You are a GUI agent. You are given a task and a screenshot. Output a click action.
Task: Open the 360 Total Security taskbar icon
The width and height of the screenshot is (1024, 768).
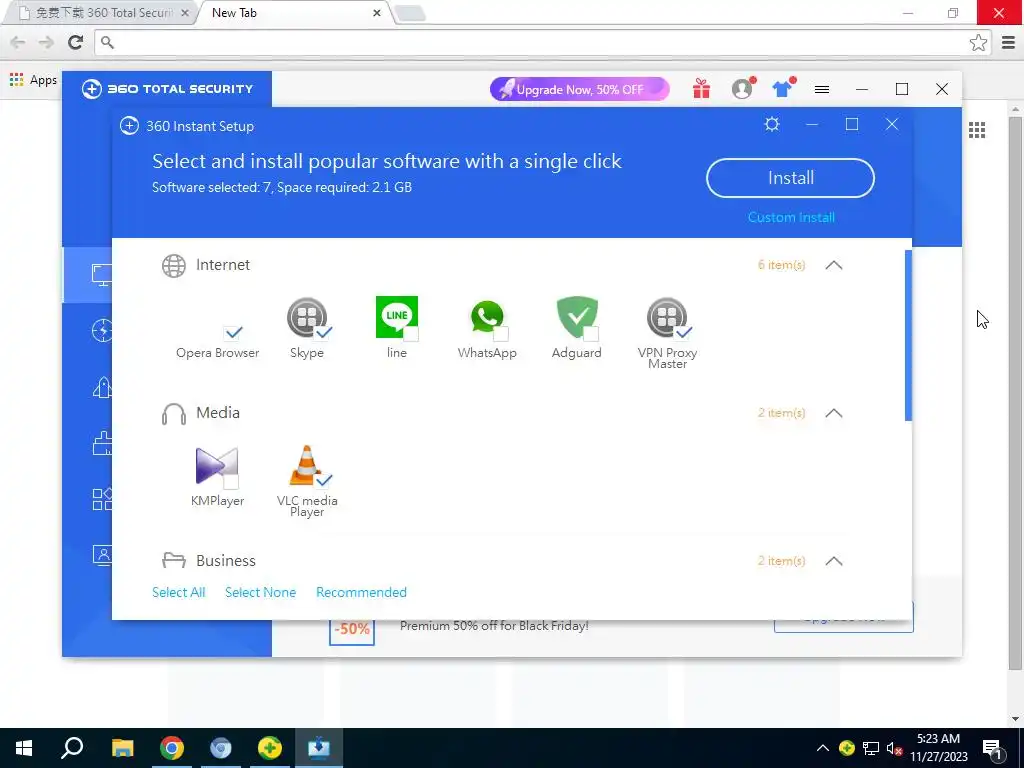coord(270,748)
